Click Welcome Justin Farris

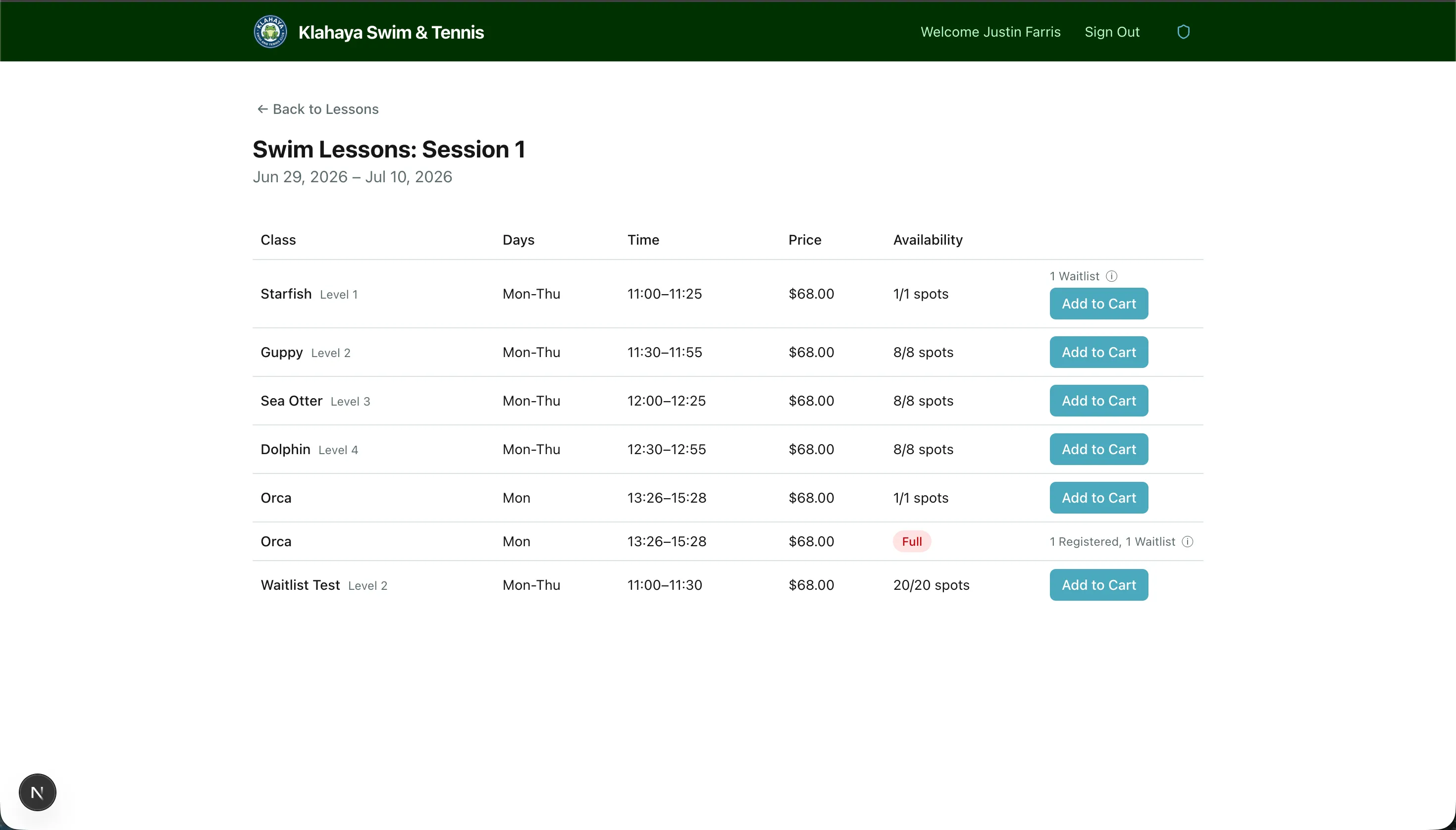click(989, 31)
